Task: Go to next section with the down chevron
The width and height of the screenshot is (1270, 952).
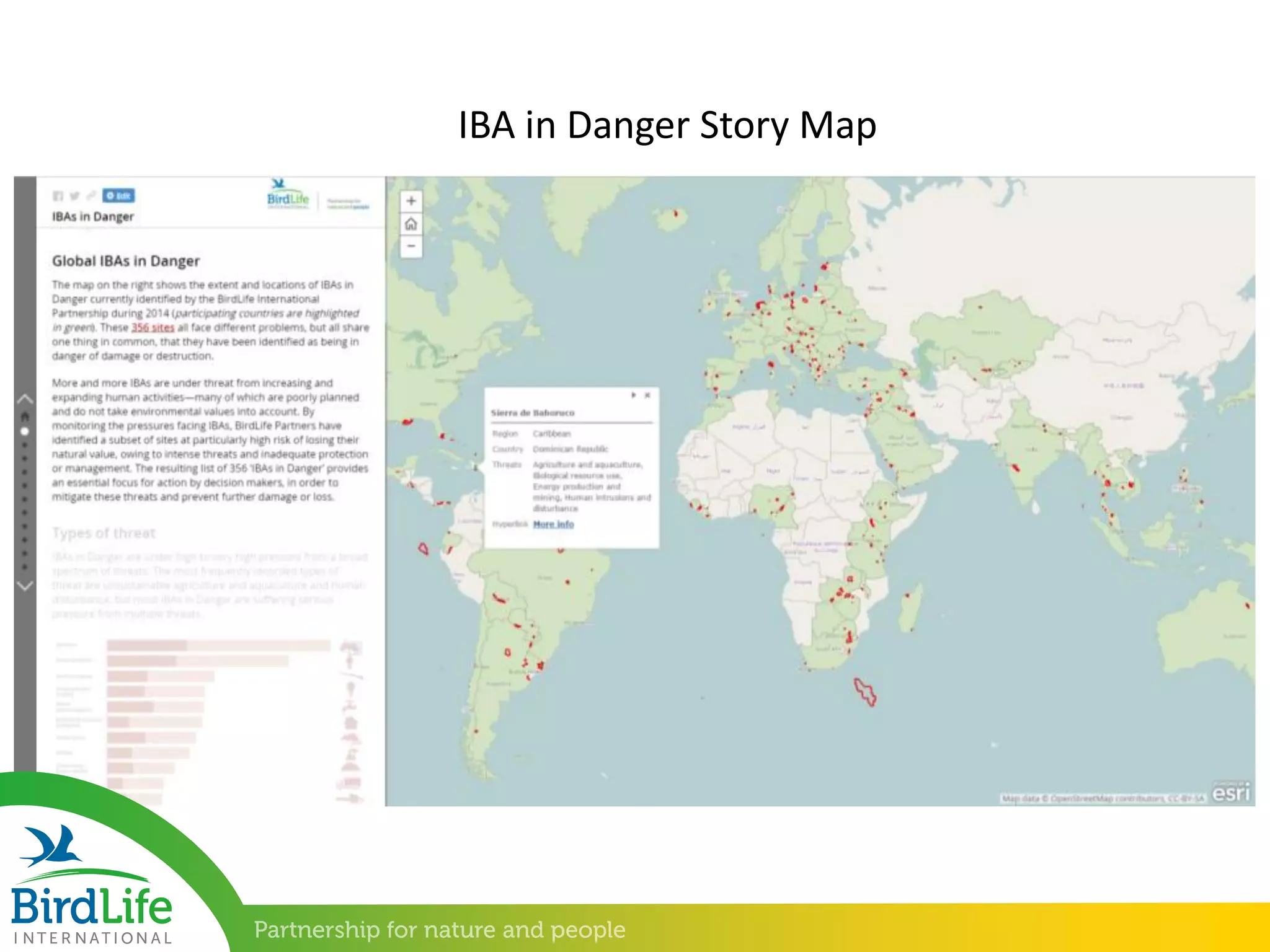Action: pos(25,586)
